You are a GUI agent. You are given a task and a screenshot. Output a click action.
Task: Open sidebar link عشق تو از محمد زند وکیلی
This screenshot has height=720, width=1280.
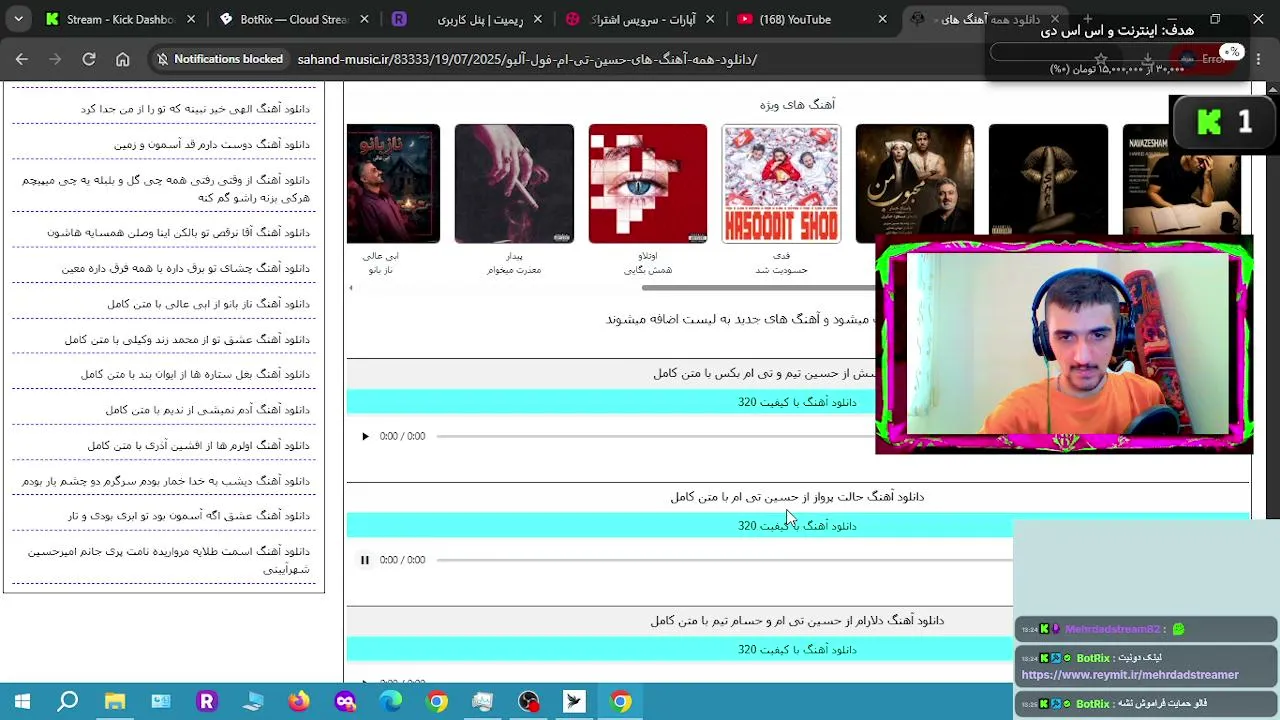click(187, 340)
